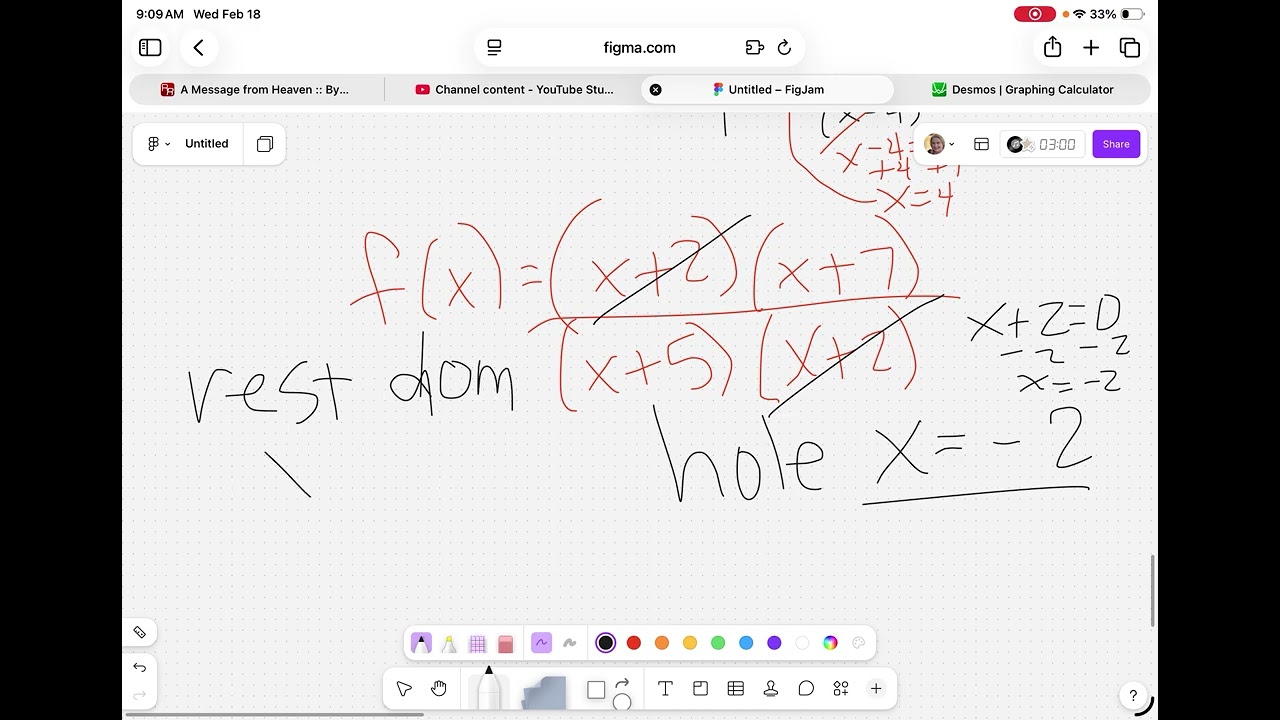Pick the red pen color
The width and height of the screenshot is (1280, 720).
pos(633,643)
